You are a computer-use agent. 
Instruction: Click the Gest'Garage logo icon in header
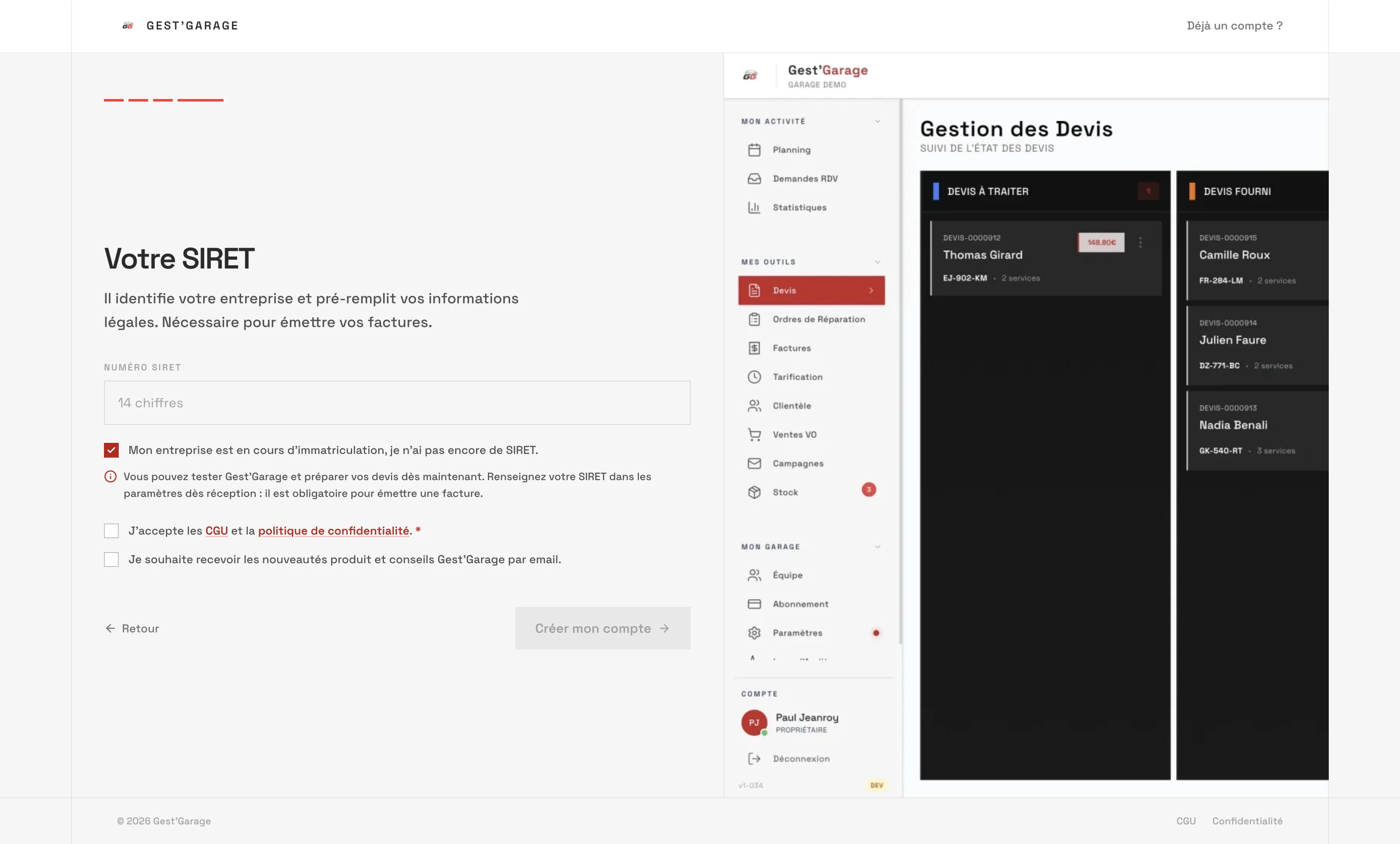(128, 25)
